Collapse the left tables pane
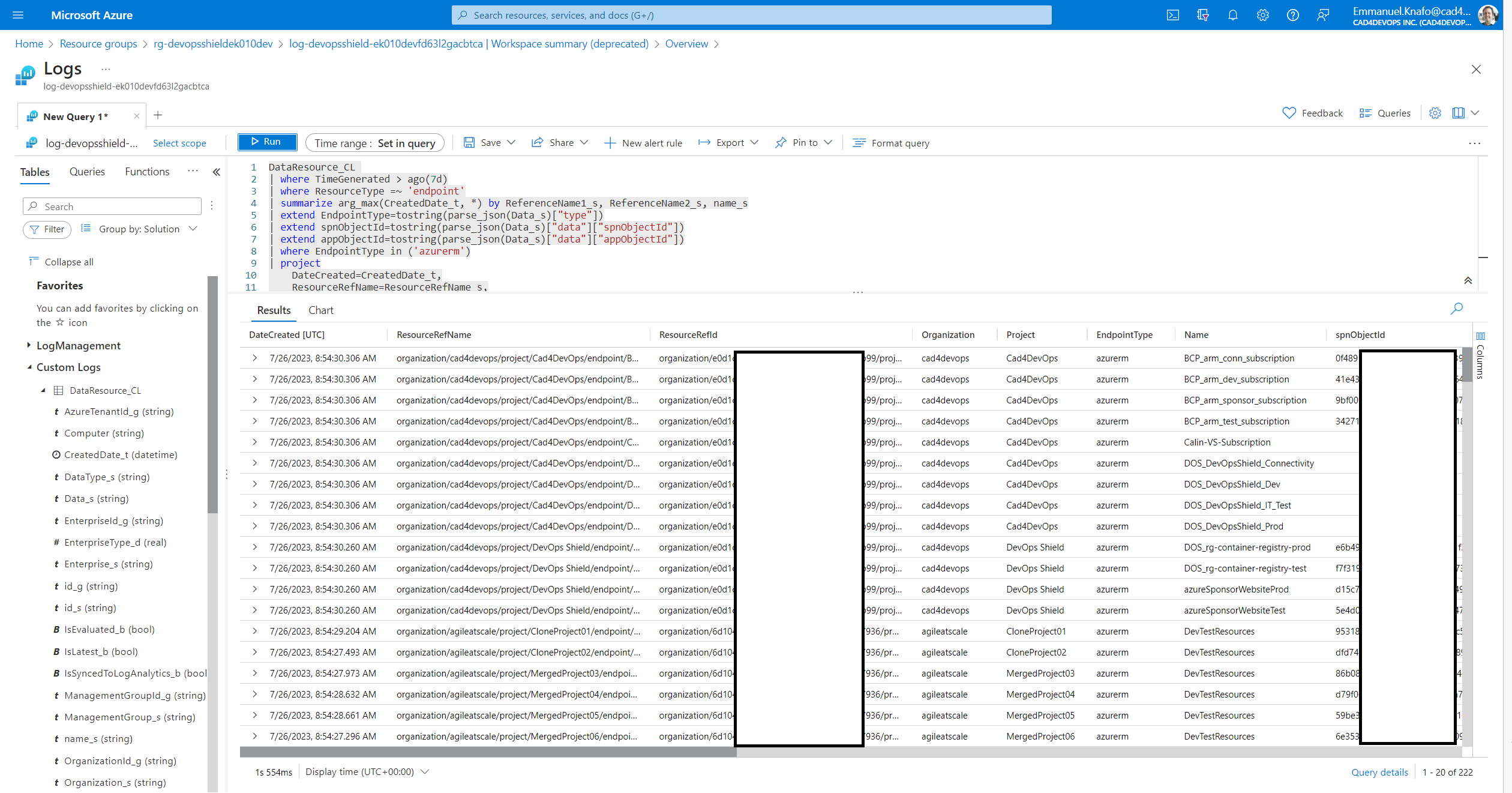Viewport: 1512px width, 793px height. 216,172
